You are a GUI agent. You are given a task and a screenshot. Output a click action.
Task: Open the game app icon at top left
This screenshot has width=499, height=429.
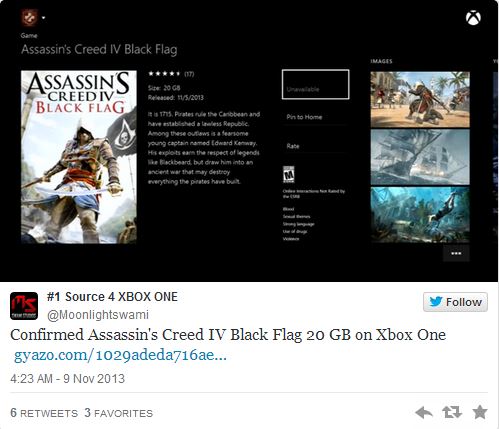click(x=29, y=18)
